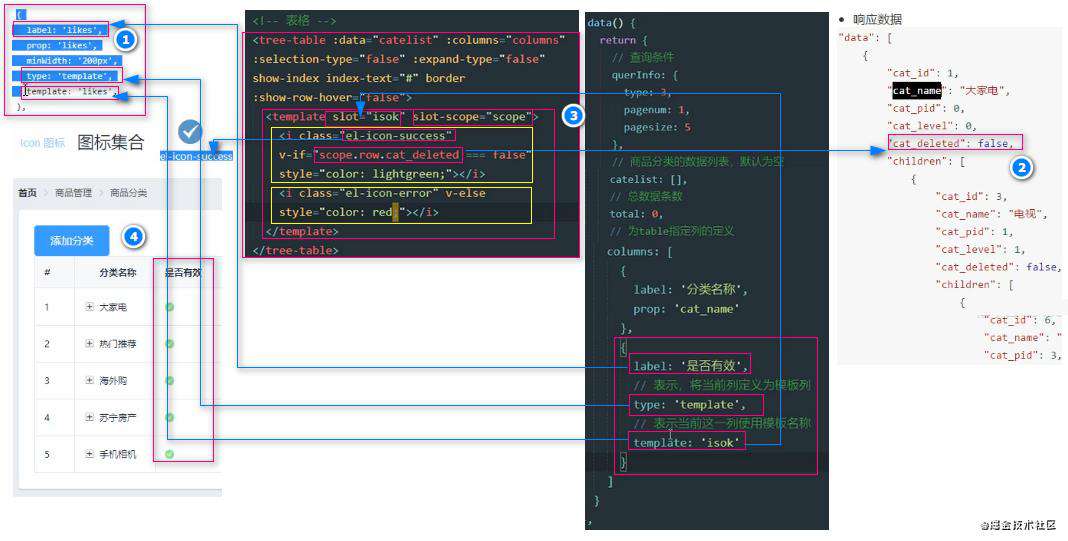Click the code line prop: 'likes'
This screenshot has width=1068, height=541.
pyautogui.click(x=63, y=45)
